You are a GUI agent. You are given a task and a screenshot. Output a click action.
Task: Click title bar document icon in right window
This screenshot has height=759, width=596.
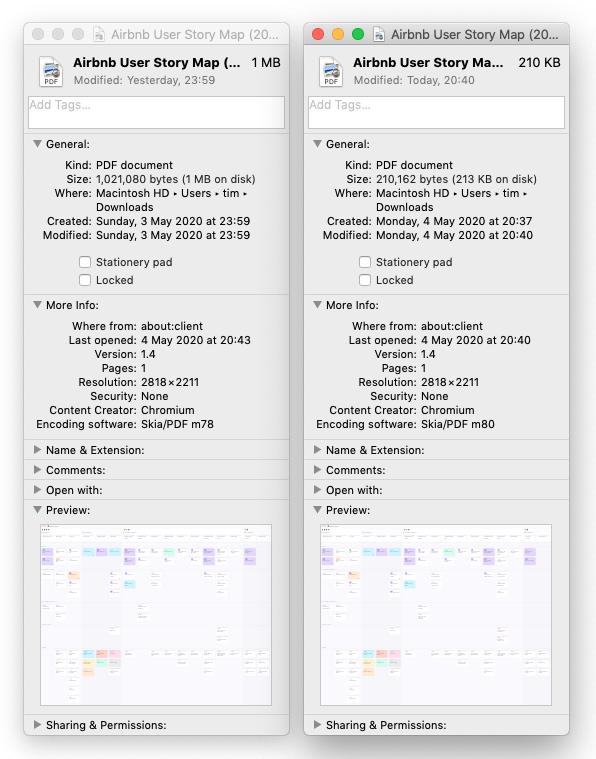[x=379, y=34]
